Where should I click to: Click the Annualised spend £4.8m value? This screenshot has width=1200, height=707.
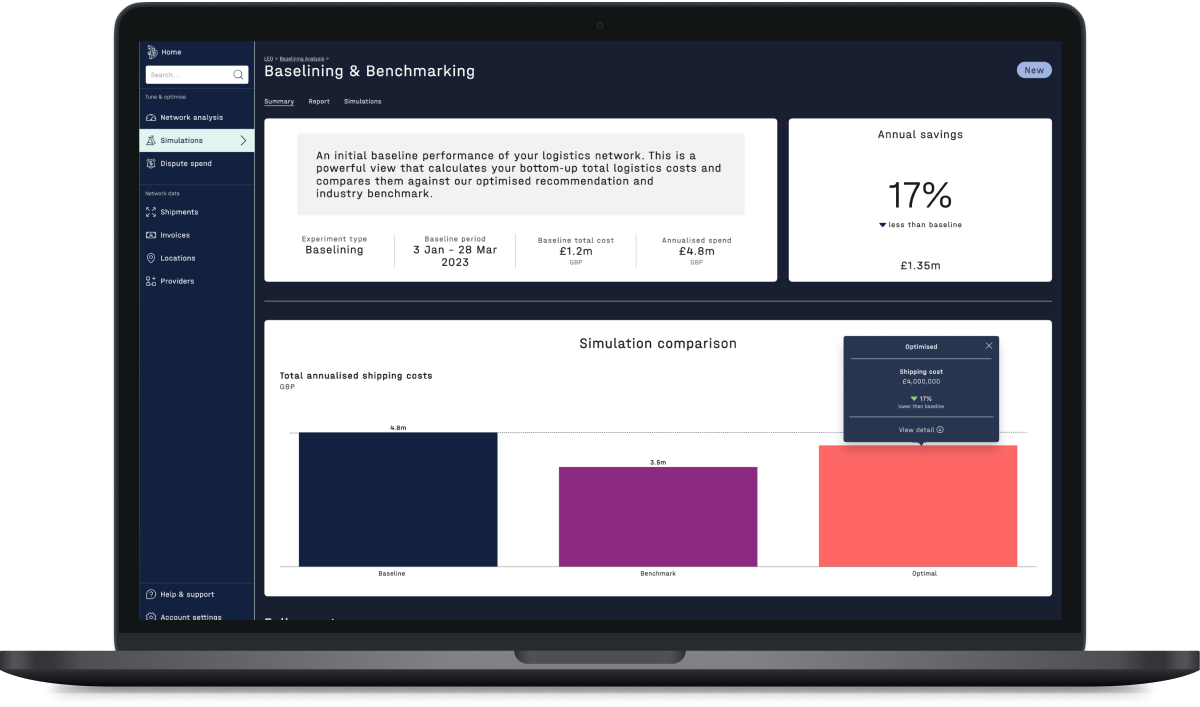[696, 251]
